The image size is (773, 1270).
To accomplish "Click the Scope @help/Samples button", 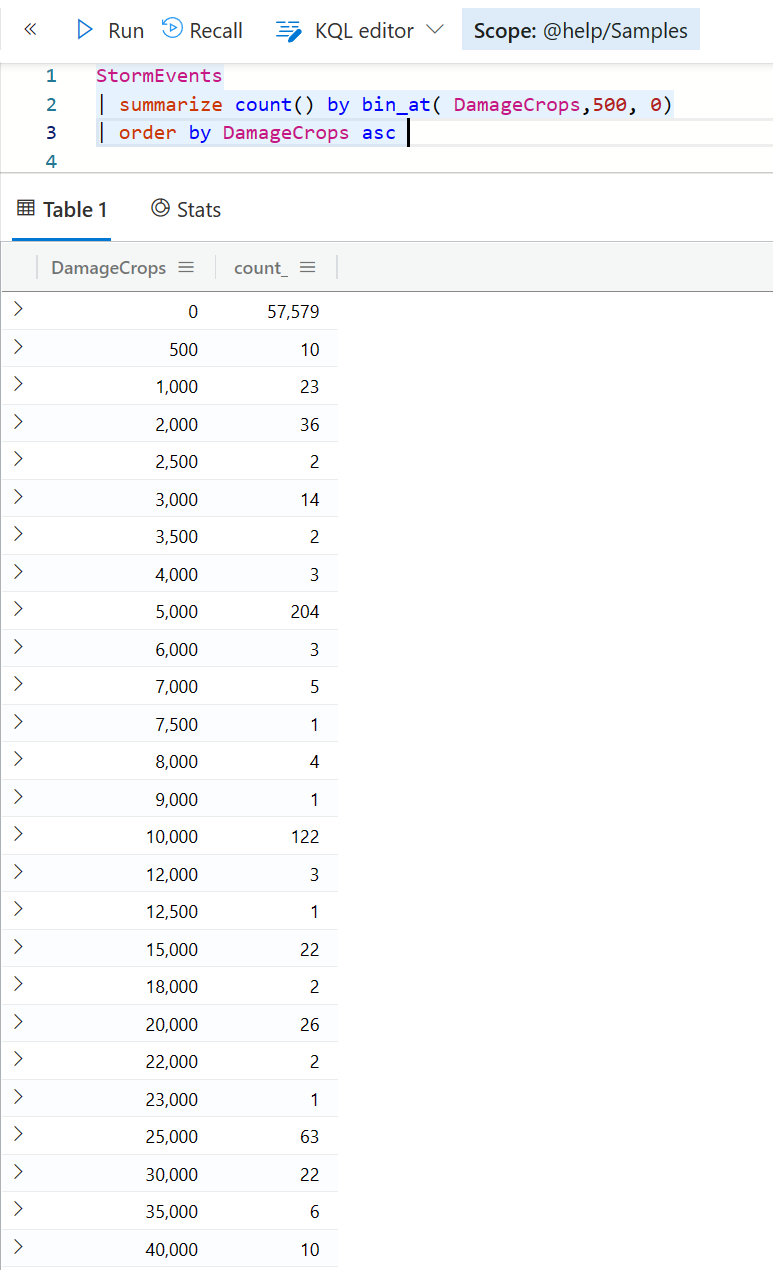I will tap(580, 31).
